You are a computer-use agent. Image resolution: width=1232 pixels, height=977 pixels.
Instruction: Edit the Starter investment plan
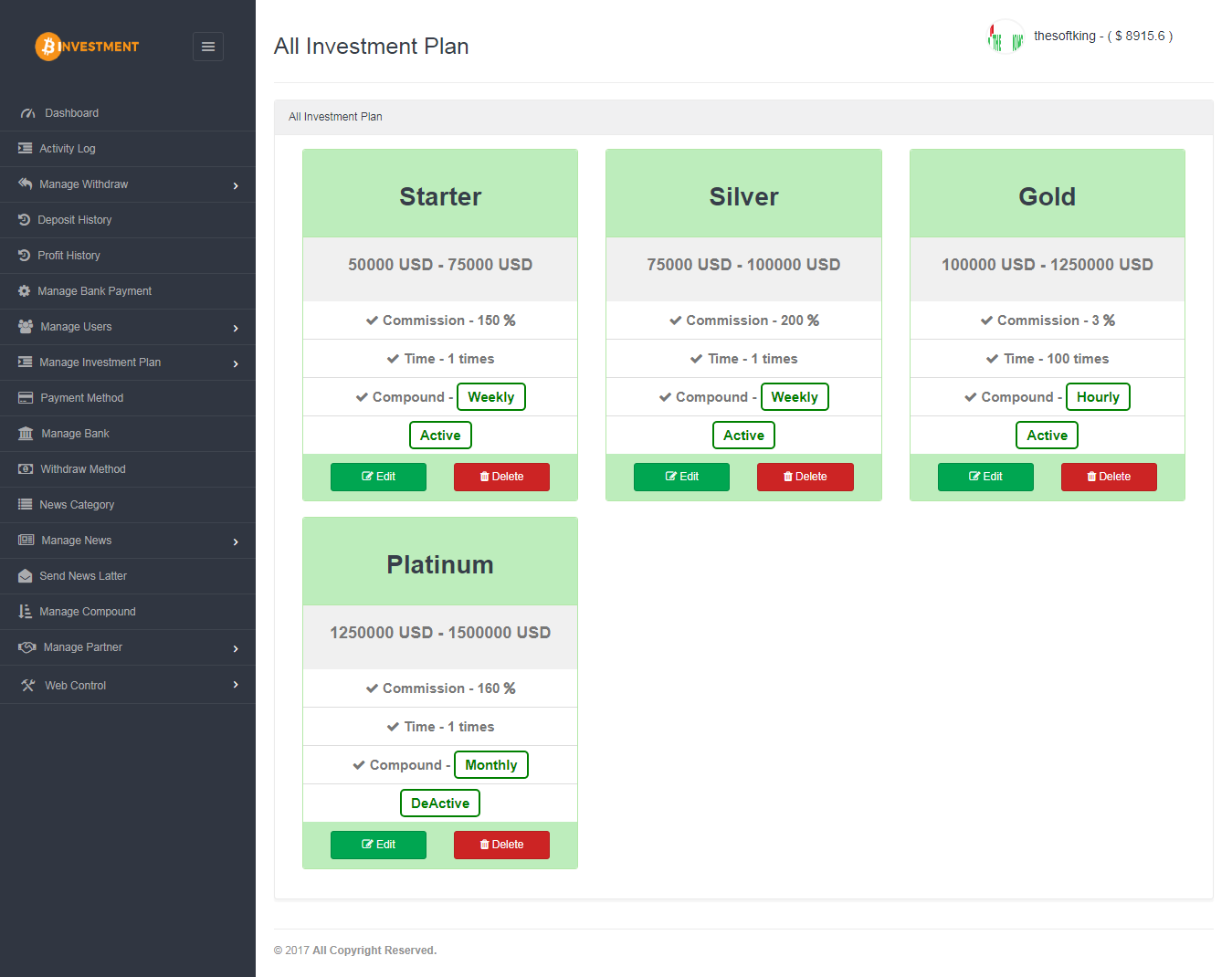click(x=378, y=477)
